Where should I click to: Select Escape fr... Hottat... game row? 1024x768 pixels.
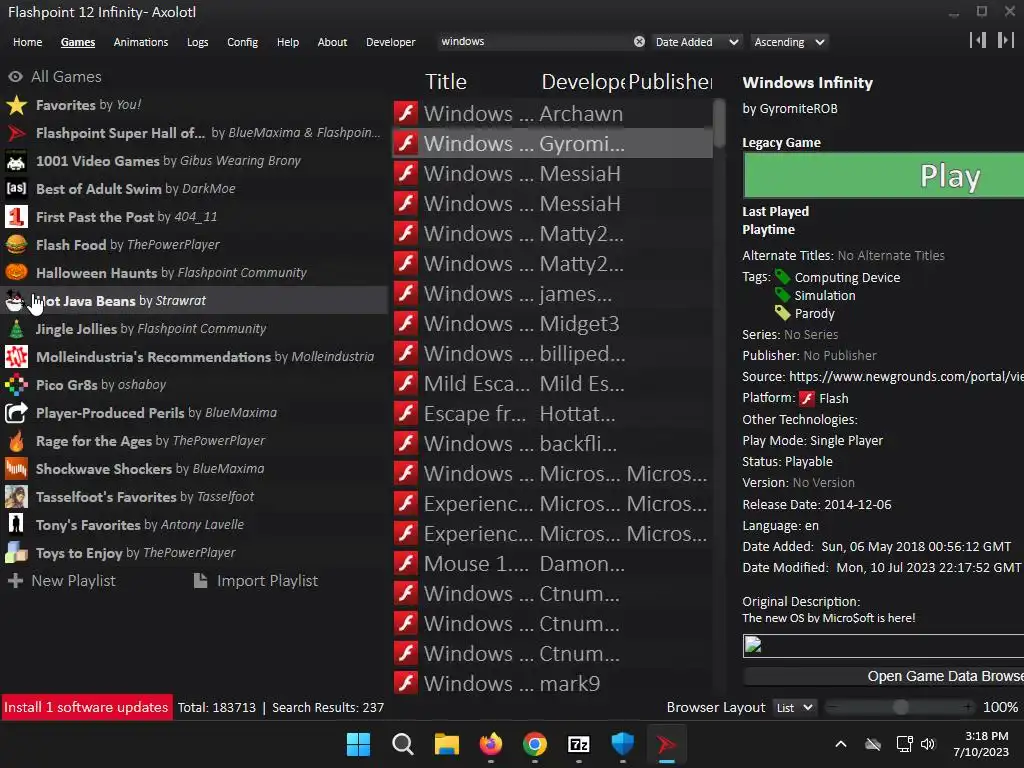pos(552,413)
